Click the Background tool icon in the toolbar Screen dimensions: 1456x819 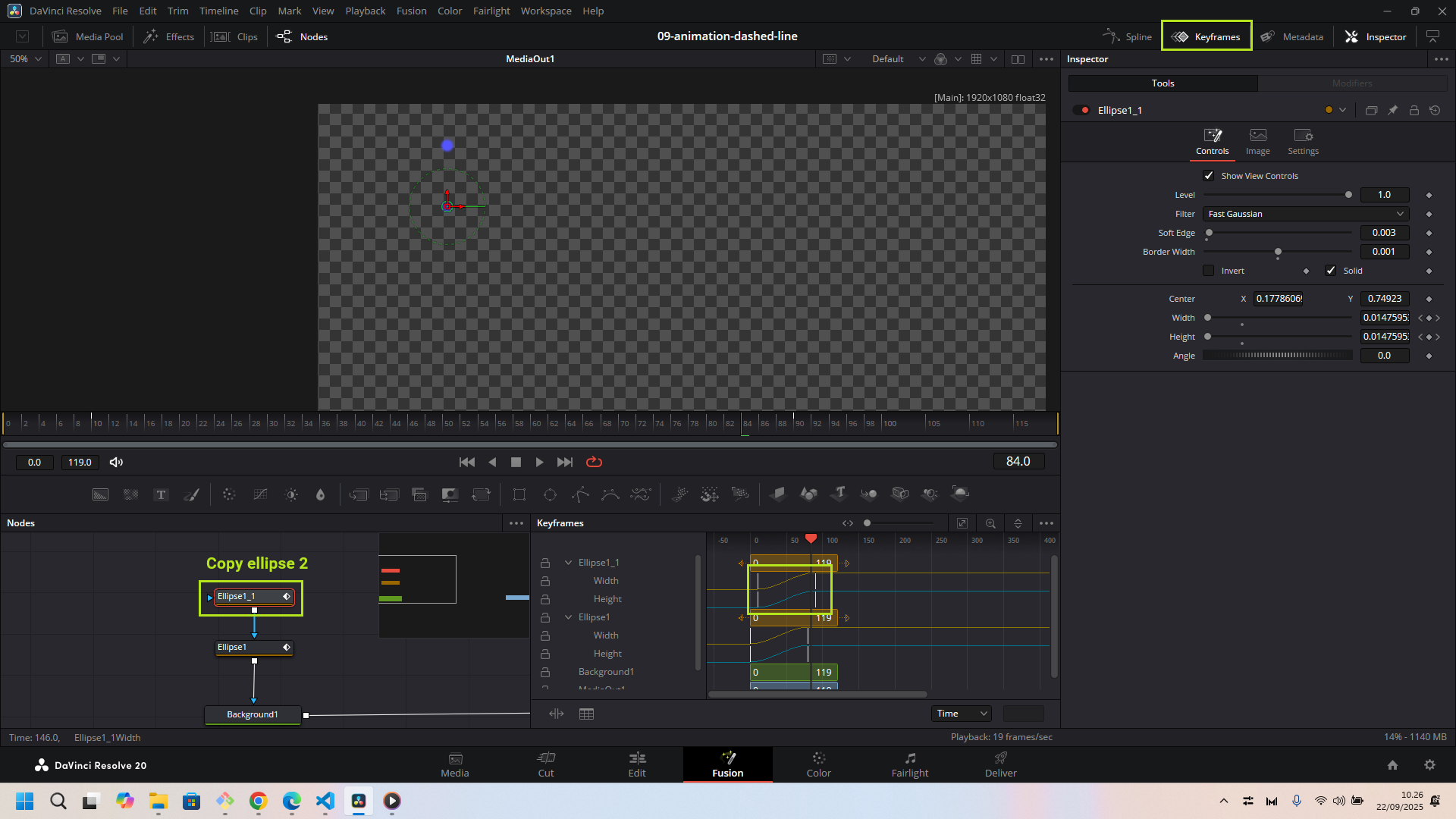click(100, 495)
